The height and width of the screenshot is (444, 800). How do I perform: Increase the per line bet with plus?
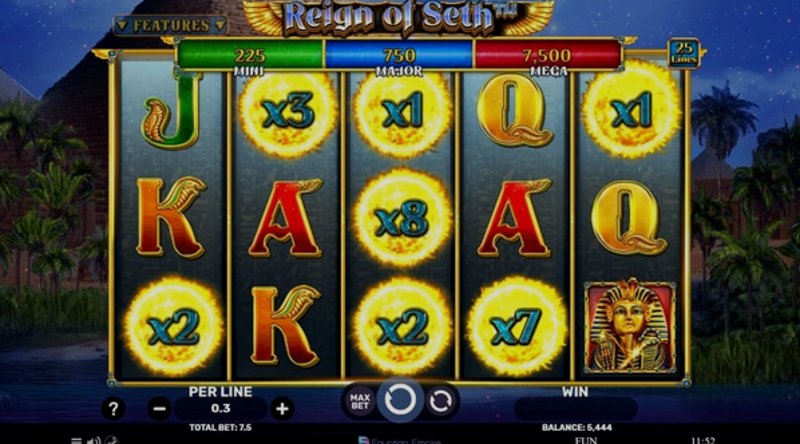point(282,409)
